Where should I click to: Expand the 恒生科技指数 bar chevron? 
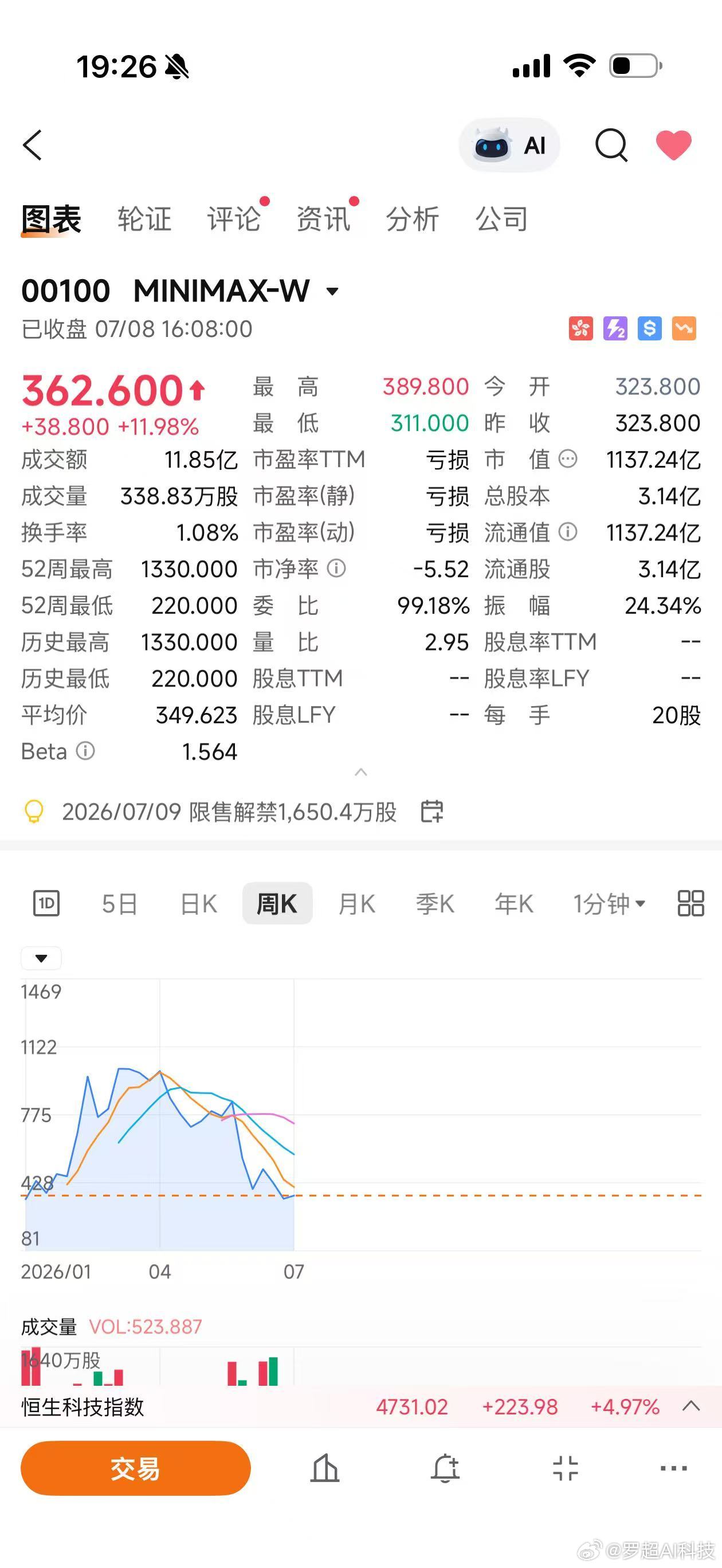tap(691, 1406)
